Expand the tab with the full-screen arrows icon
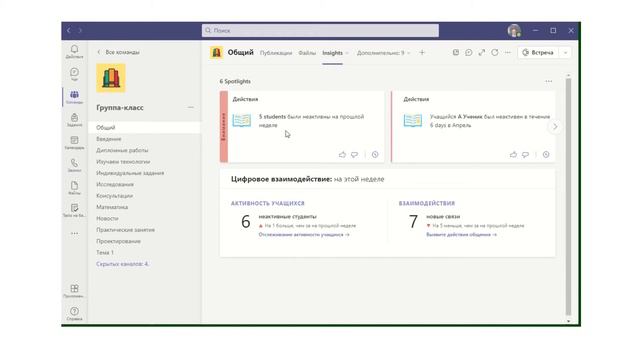 482,52
